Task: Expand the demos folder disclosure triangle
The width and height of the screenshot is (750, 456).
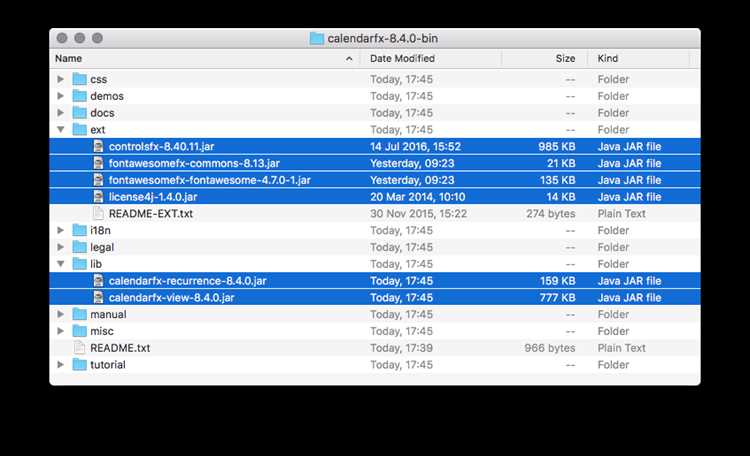Action: click(60, 96)
